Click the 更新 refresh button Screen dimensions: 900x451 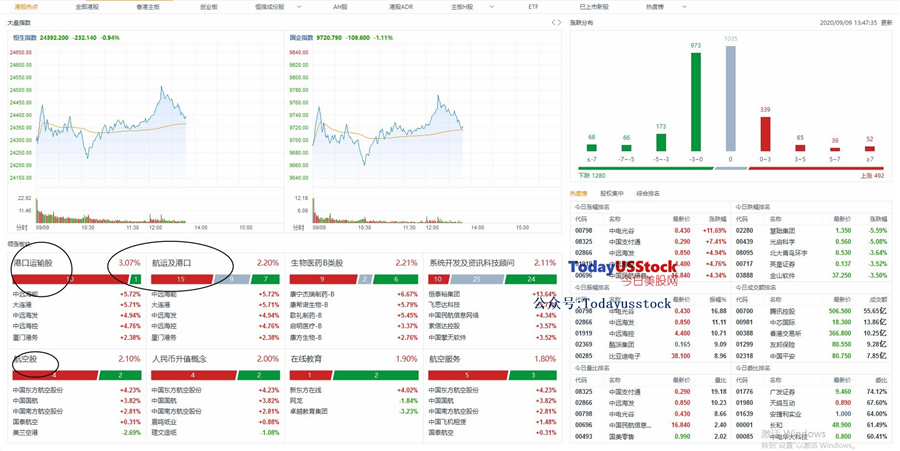(x=887, y=23)
